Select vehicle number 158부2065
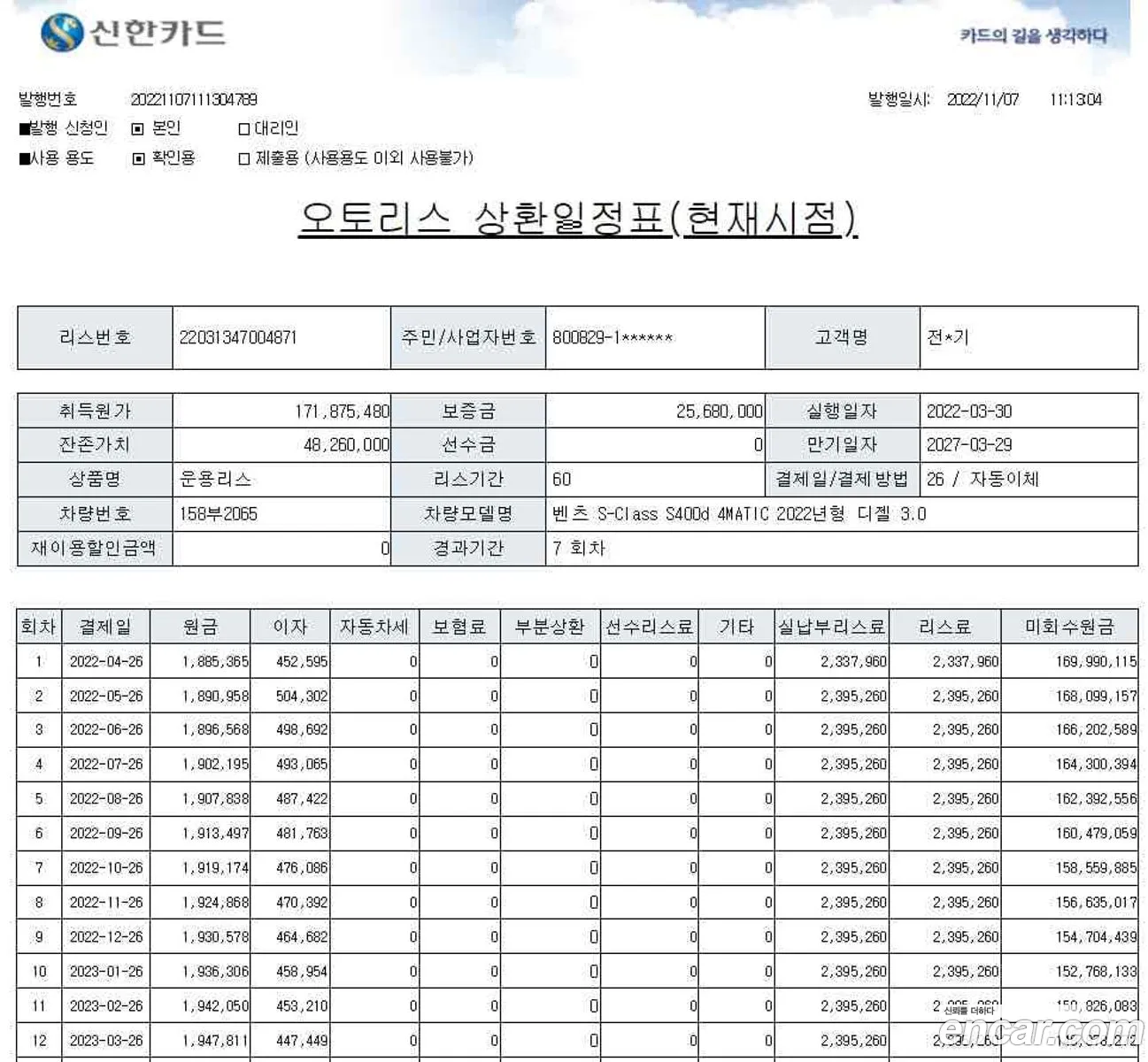The height and width of the screenshot is (1062, 1148). click(x=219, y=513)
